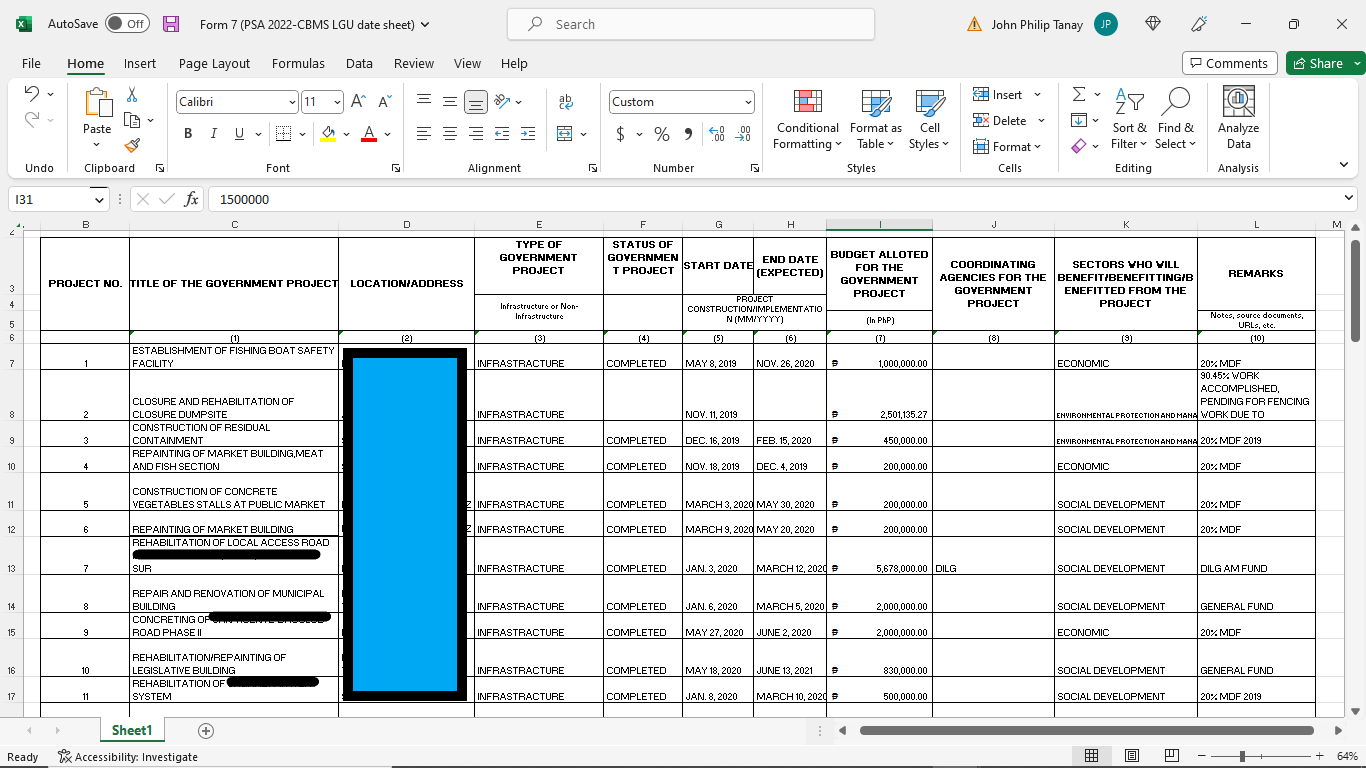Open the Name Box dropdown arrow
Viewport: 1366px width, 768px height.
tap(98, 199)
